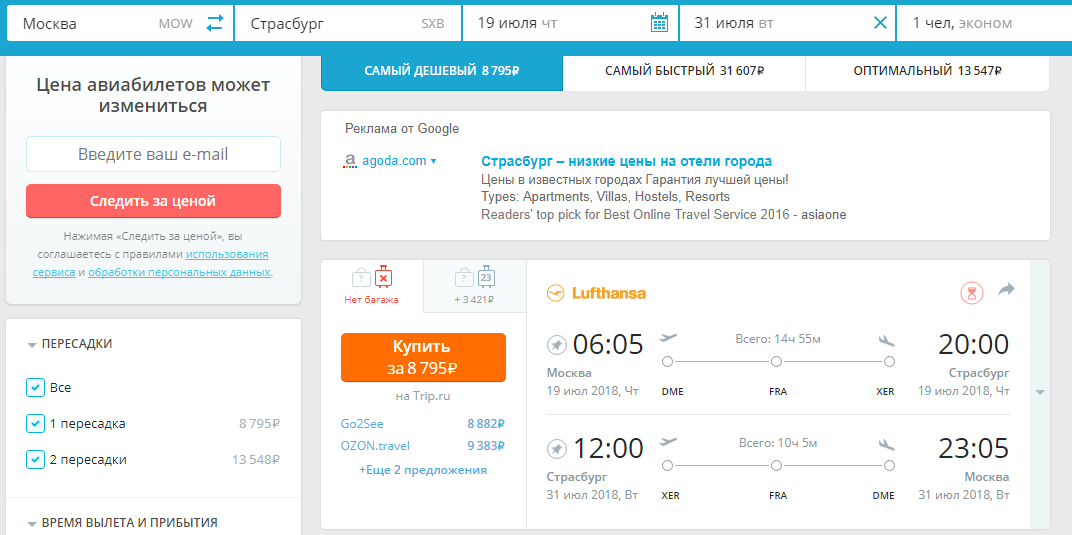The width and height of the screenshot is (1072, 535).
Task: Open the agoda.com ad dropdown arrow
Action: tap(433, 162)
